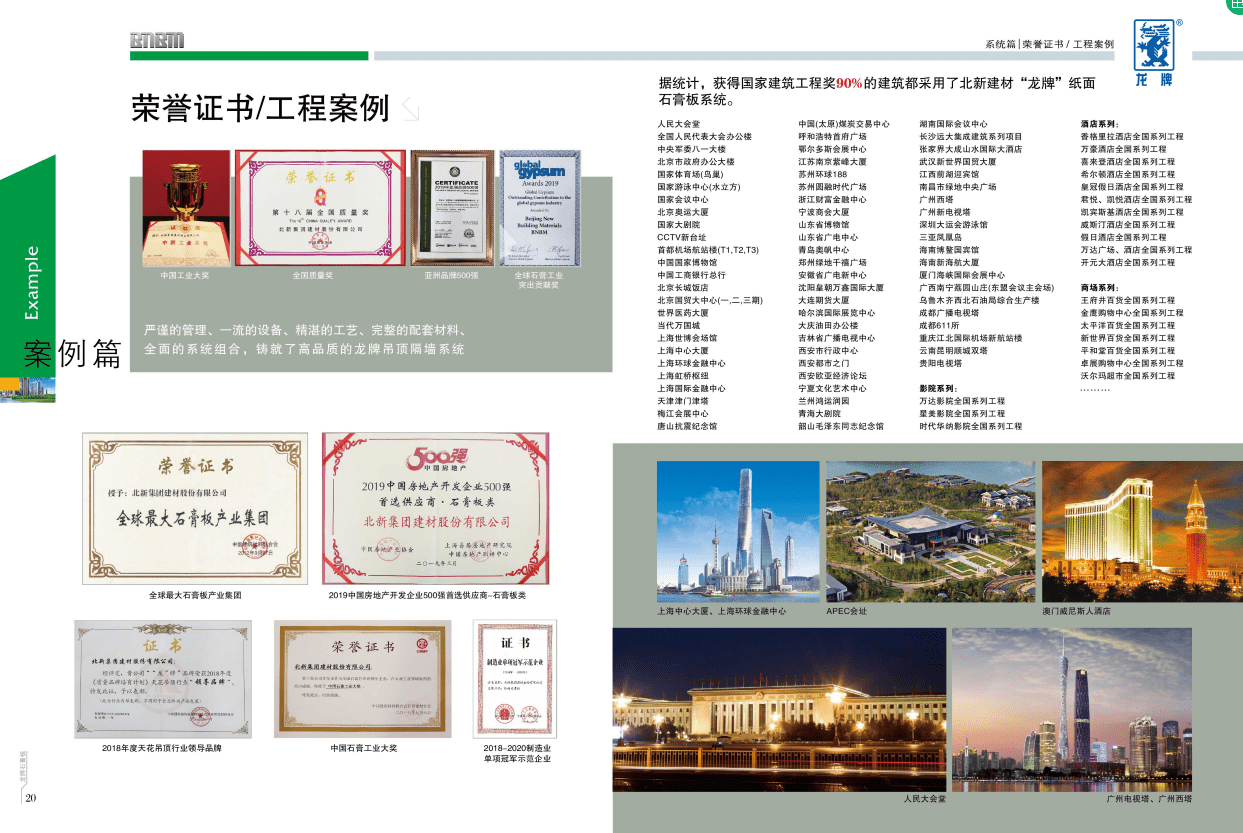1243x833 pixels.
Task: Click the caption 上海中心大厦、上海环球金融中心
Action: [721, 610]
